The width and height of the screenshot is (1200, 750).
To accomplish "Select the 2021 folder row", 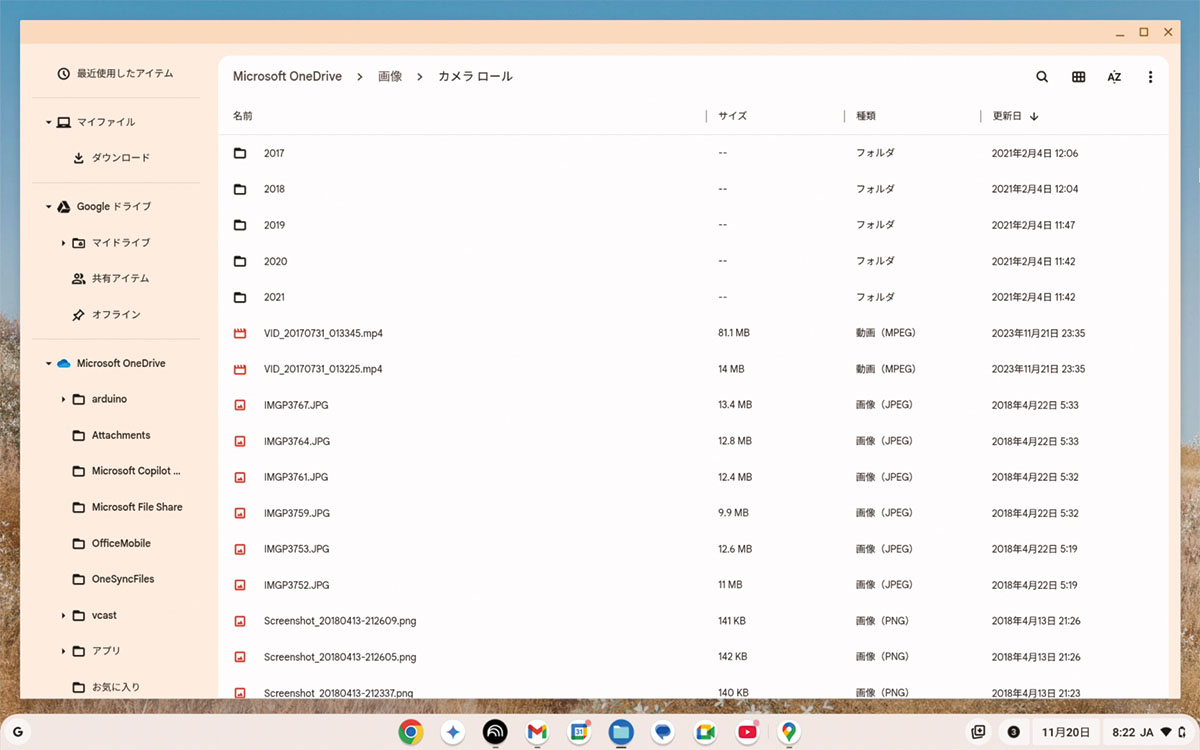I will (x=693, y=297).
